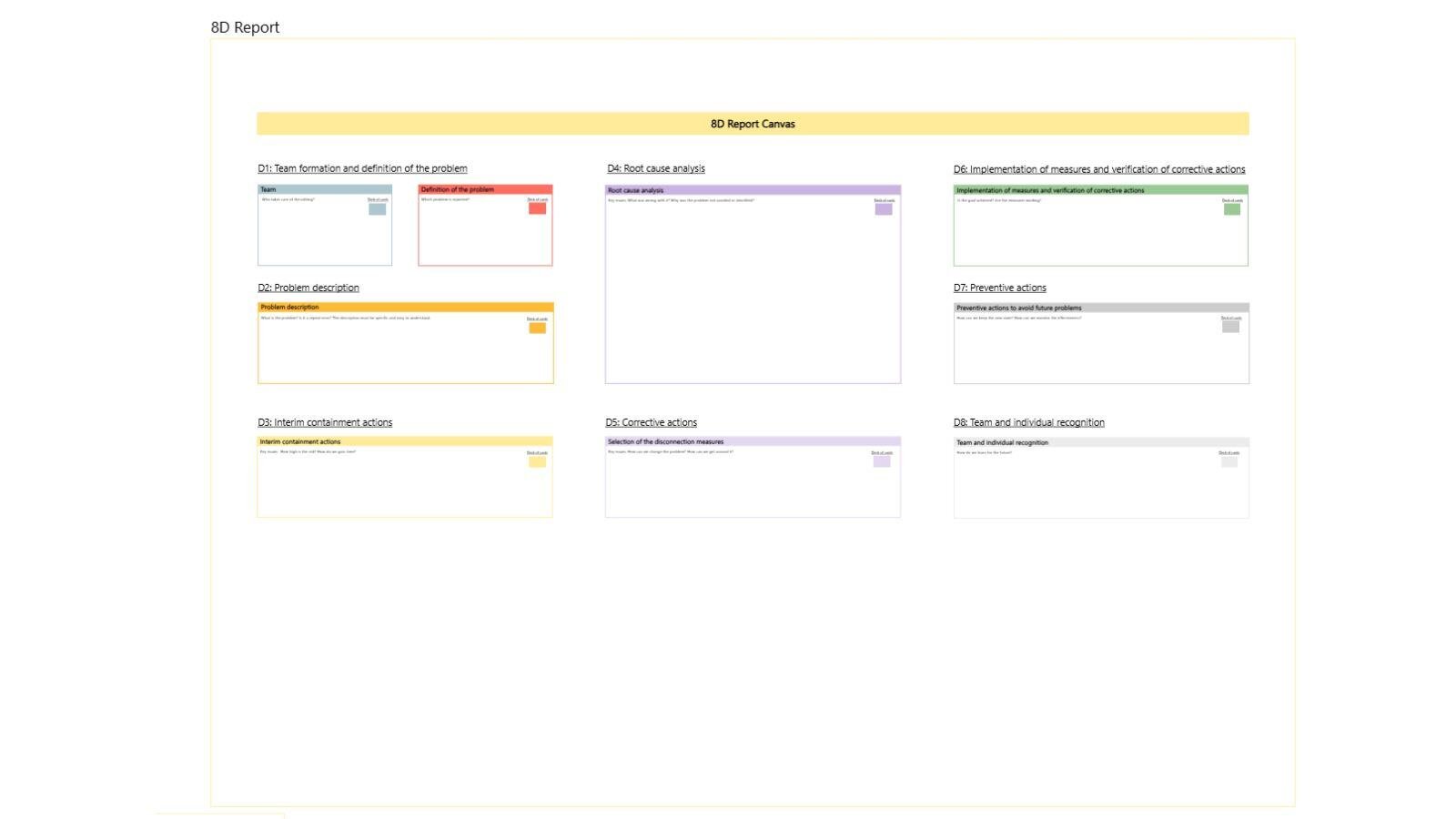Select the 8D Report frame title

coord(245,27)
